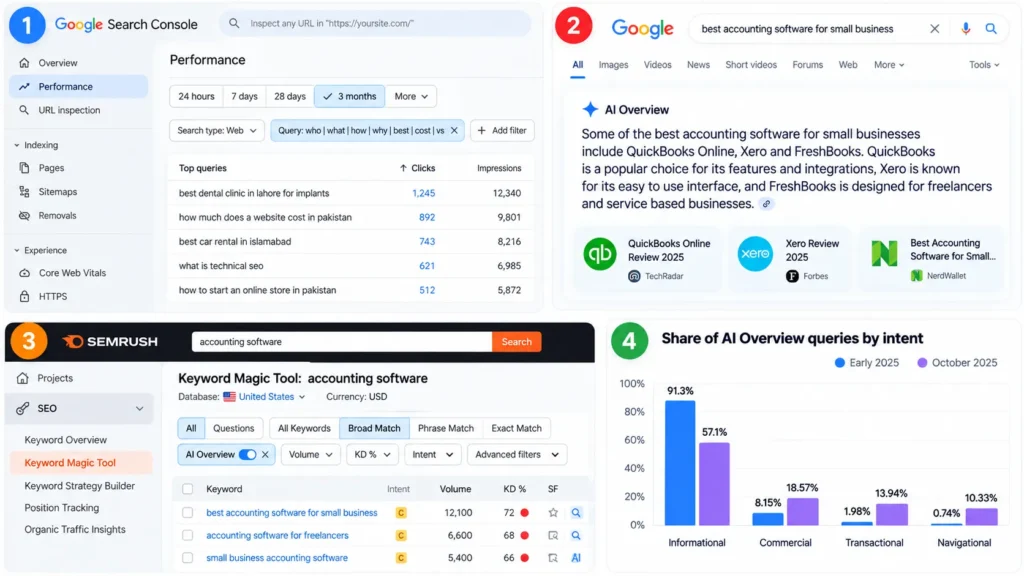The width and height of the screenshot is (1024, 576).
Task: Click the blue Google search magnifier icon
Action: point(991,29)
